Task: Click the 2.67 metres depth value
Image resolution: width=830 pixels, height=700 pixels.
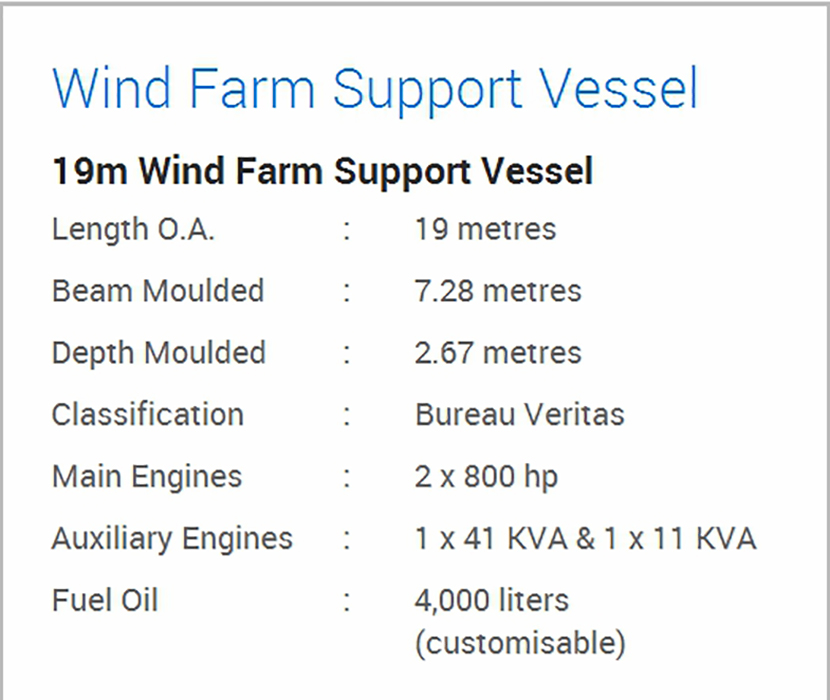Action: [497, 353]
